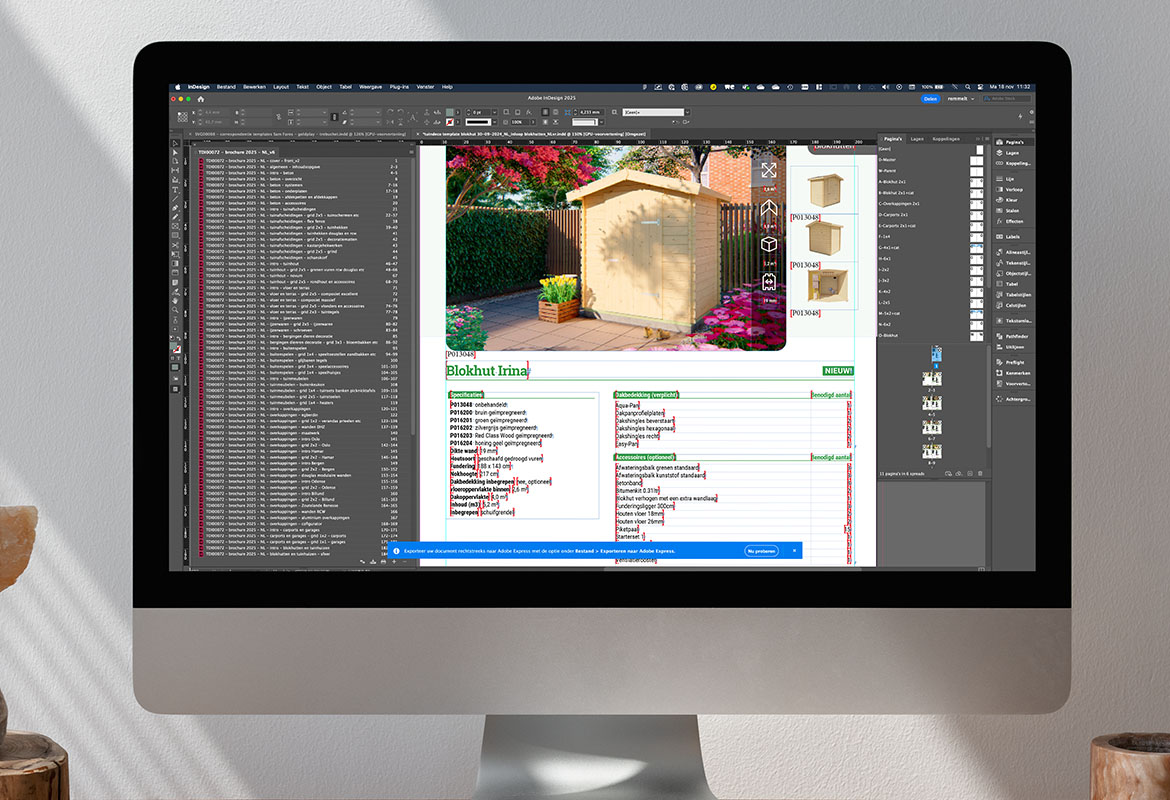Image resolution: width=1170 pixels, height=800 pixels.
Task: Open the Lagen panel from the dock
Action: coord(1013,153)
